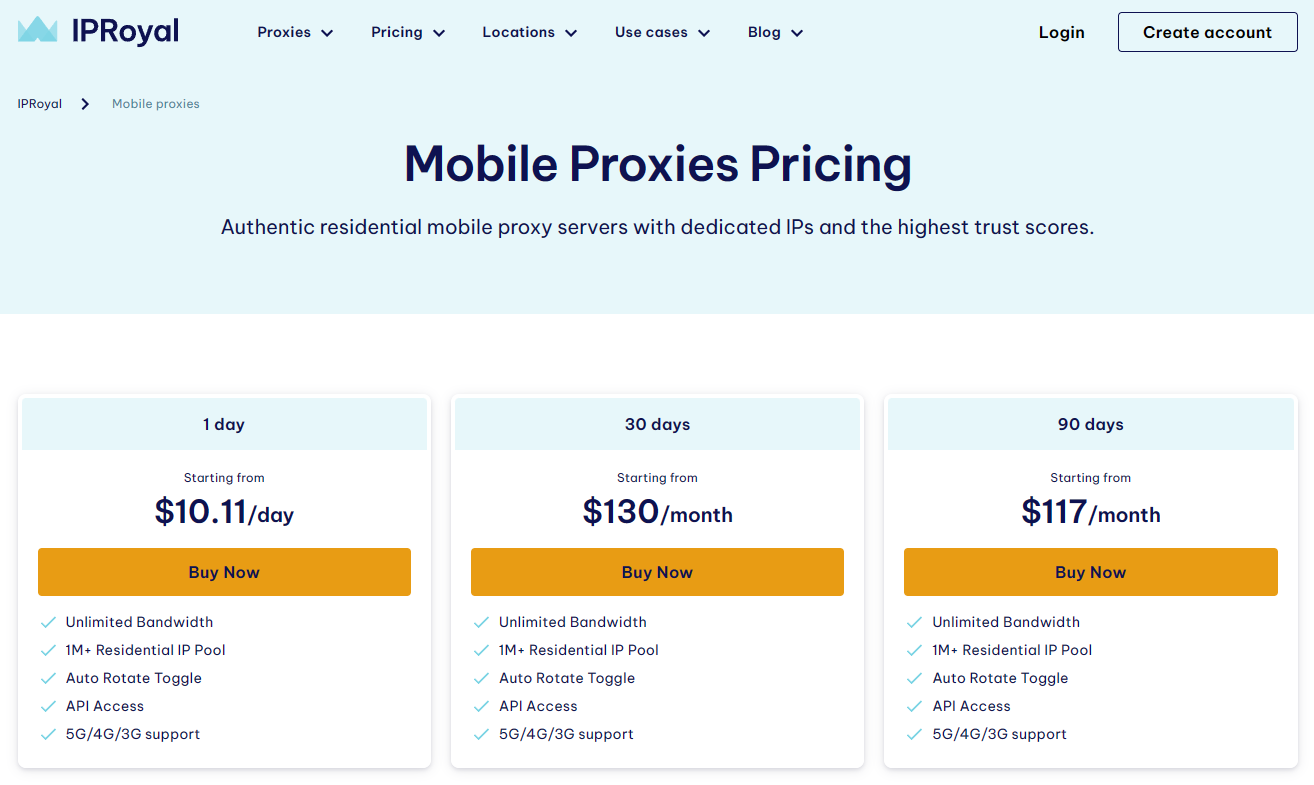Click the IPRoyal crown logo icon
This screenshot has height=785, width=1314.
click(38, 30)
